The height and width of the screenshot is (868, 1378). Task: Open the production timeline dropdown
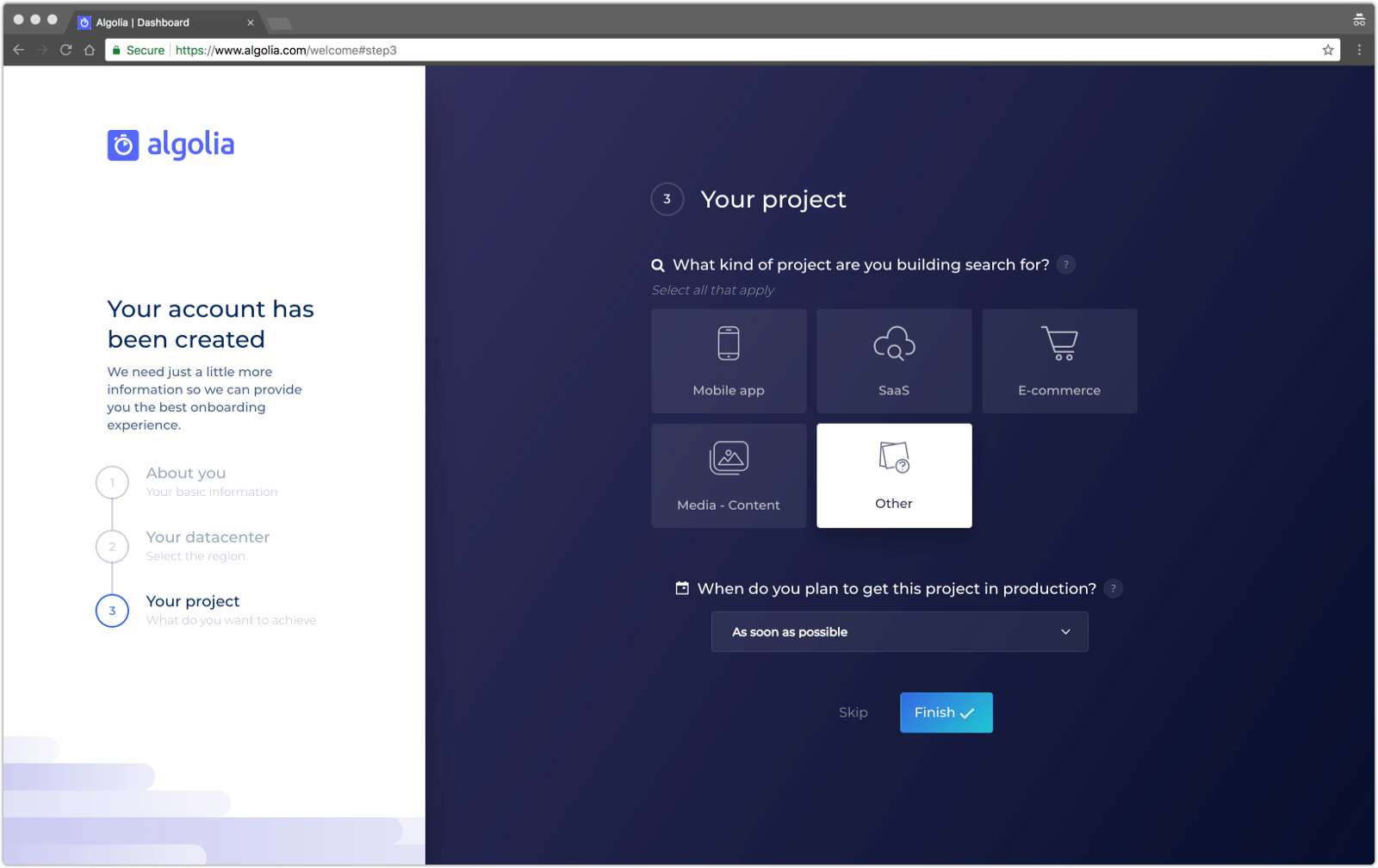899,632
